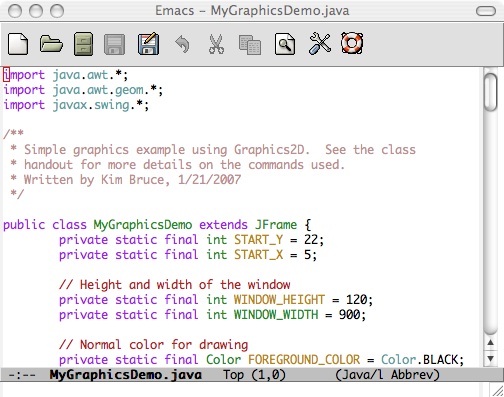504x397 pixels.
Task: Click the grayed-out Save floppy icon
Action: (115, 44)
